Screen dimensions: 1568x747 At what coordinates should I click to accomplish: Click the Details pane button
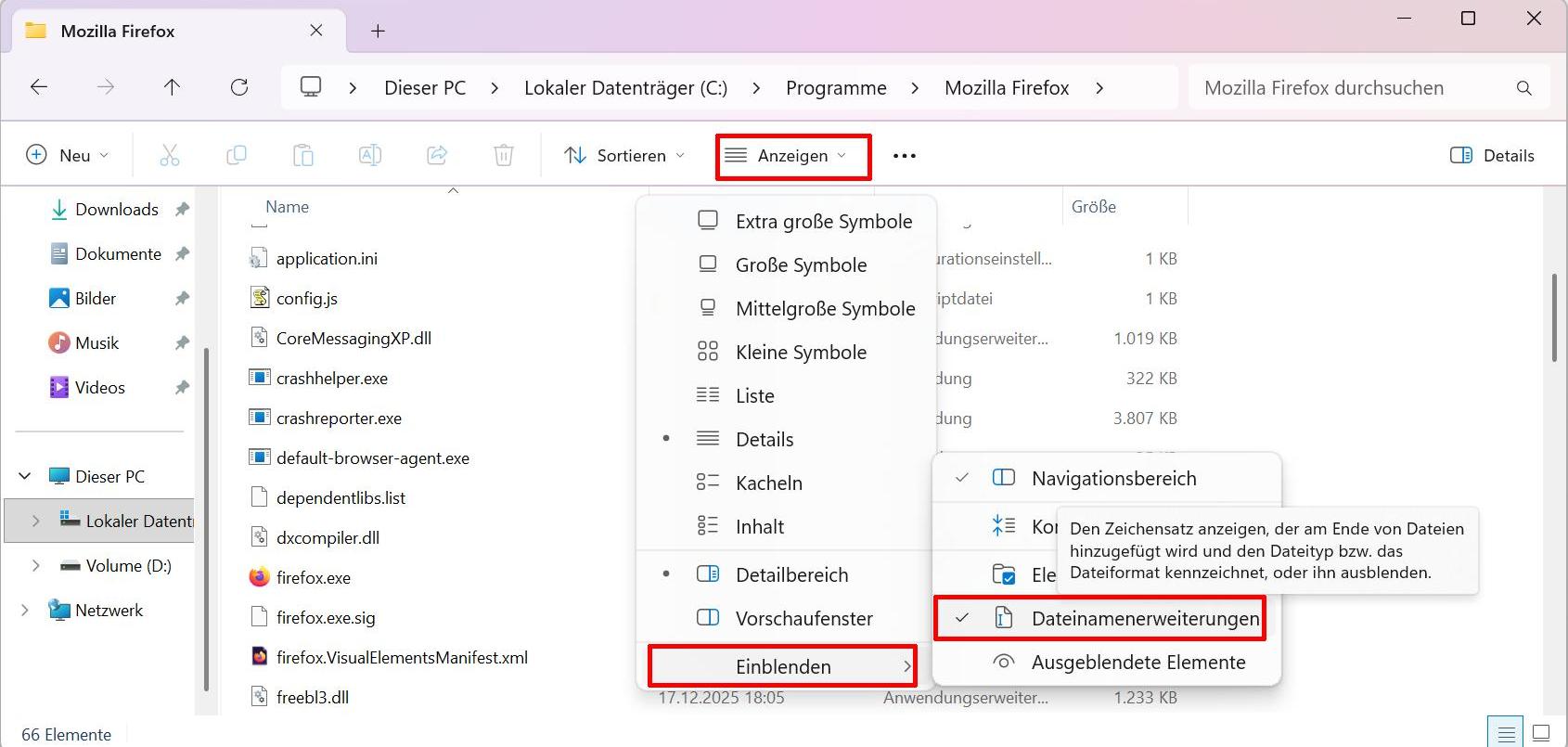point(1492,156)
